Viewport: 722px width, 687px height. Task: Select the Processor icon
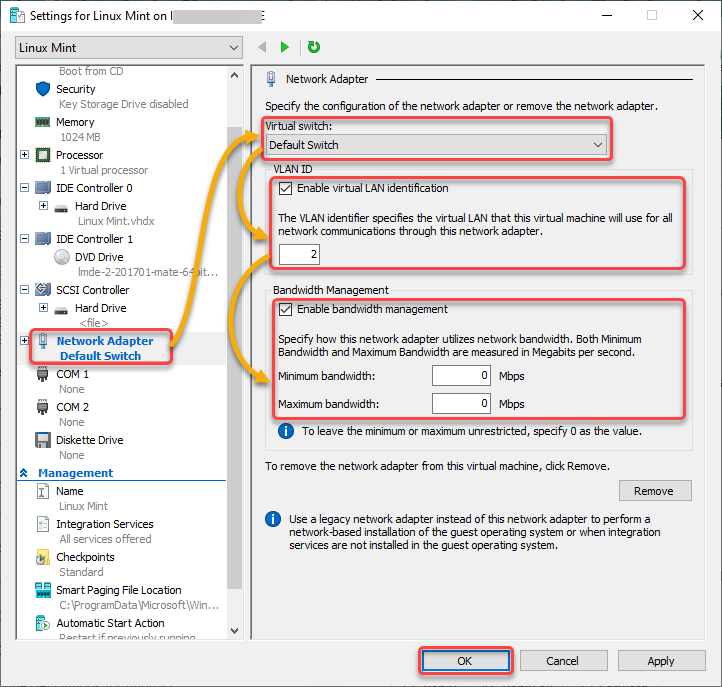tap(43, 155)
